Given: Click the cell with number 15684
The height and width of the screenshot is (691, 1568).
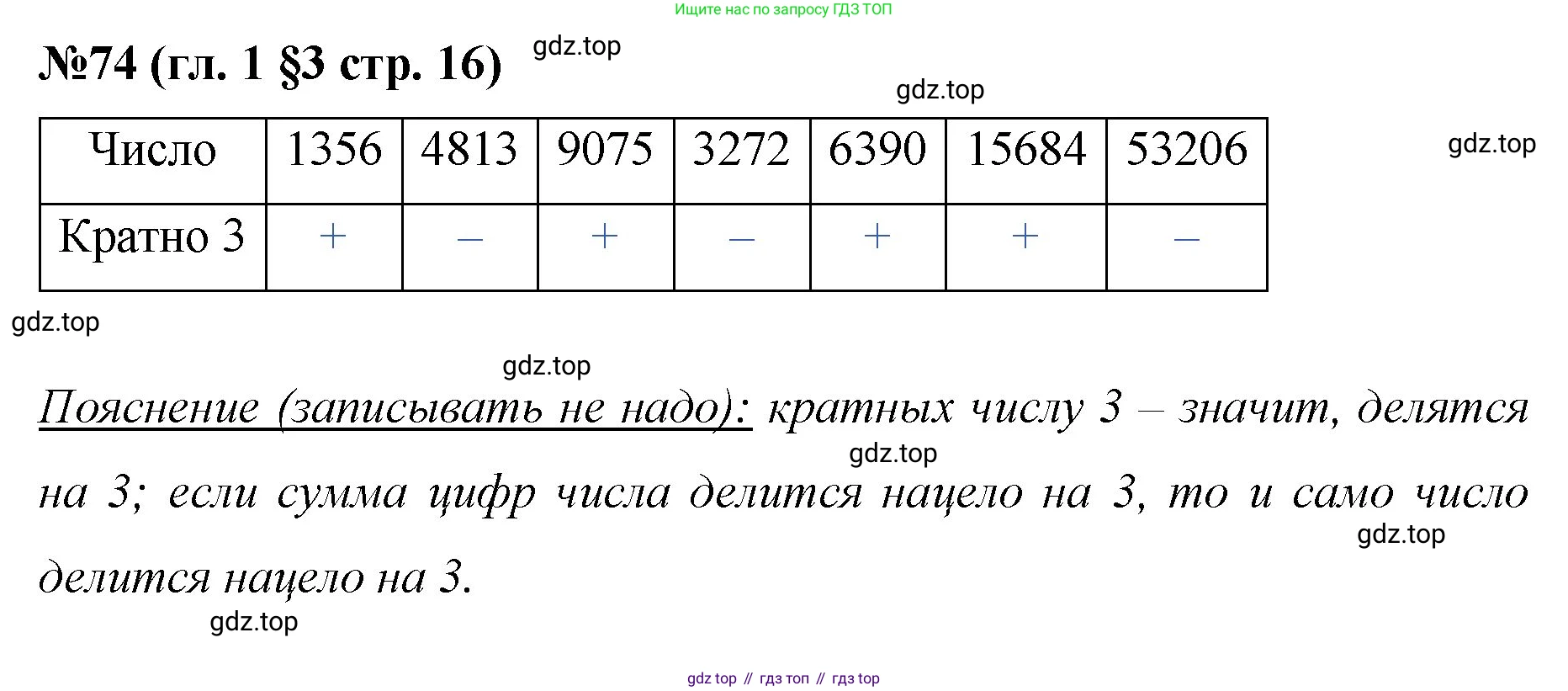Looking at the screenshot, I should [x=1025, y=150].
